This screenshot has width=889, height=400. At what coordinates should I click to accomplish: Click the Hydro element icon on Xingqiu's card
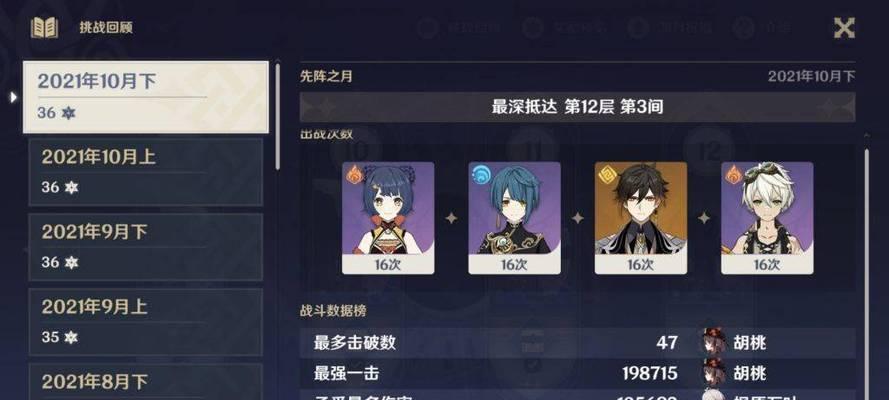click(x=481, y=175)
